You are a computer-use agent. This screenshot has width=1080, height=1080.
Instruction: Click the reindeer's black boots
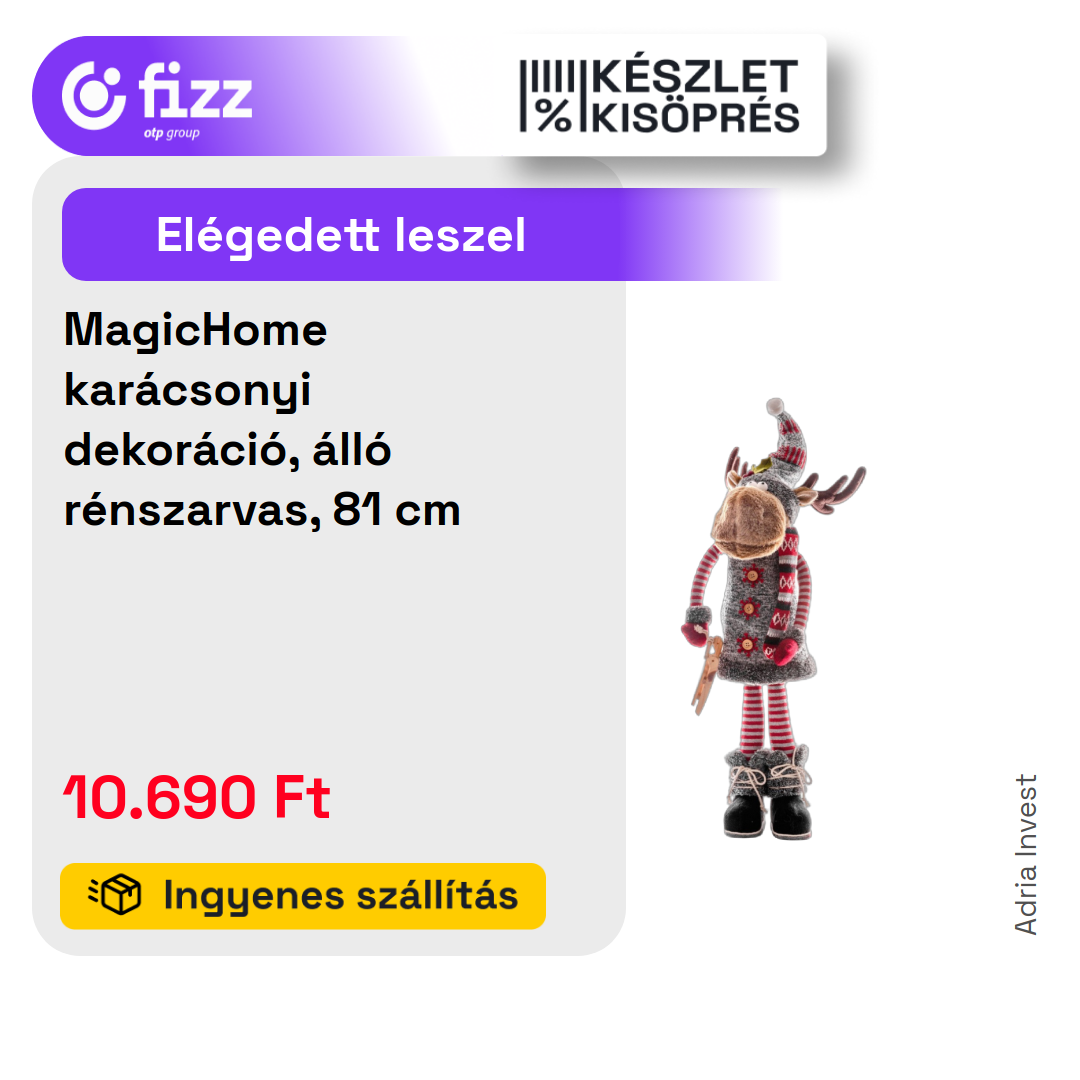[768, 796]
